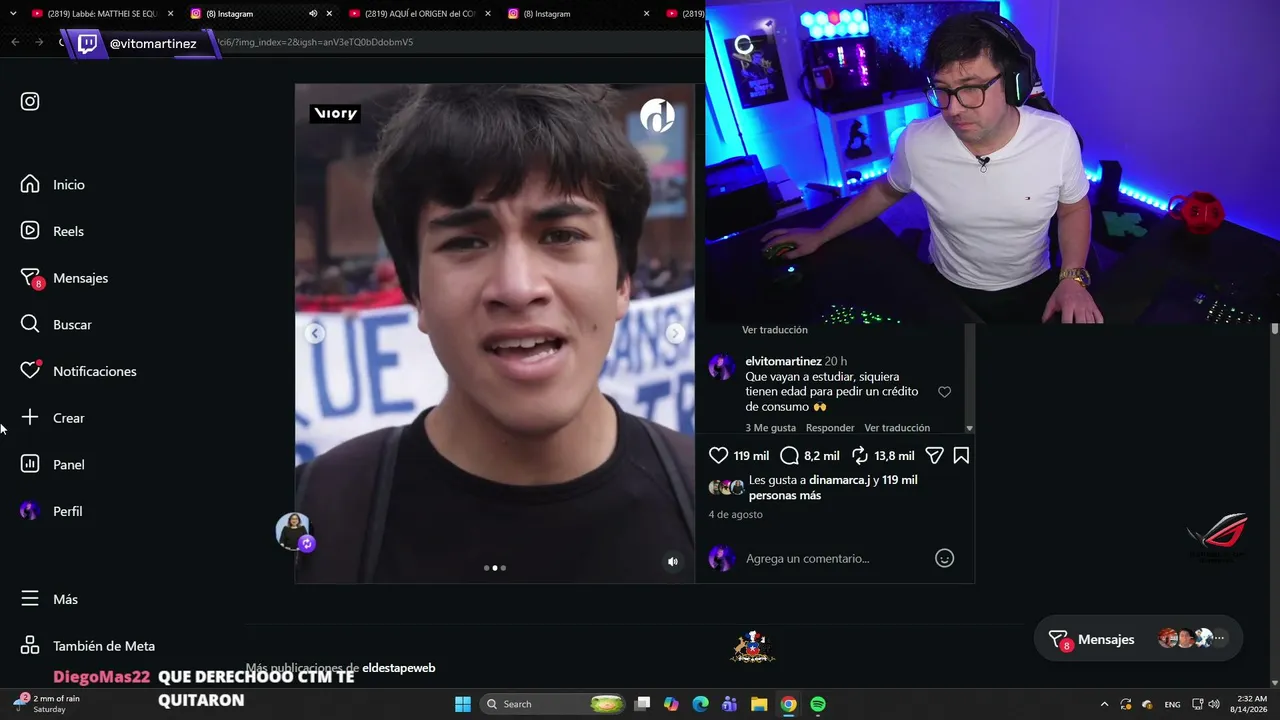Open more options in floating Mensajes
This screenshot has height=720, width=1280.
(1219, 638)
